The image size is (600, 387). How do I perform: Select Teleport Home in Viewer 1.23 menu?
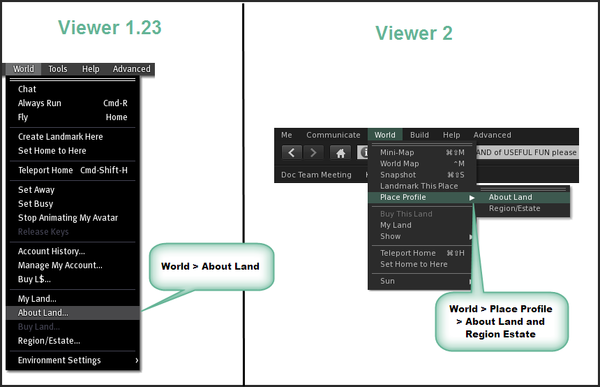click(73, 170)
